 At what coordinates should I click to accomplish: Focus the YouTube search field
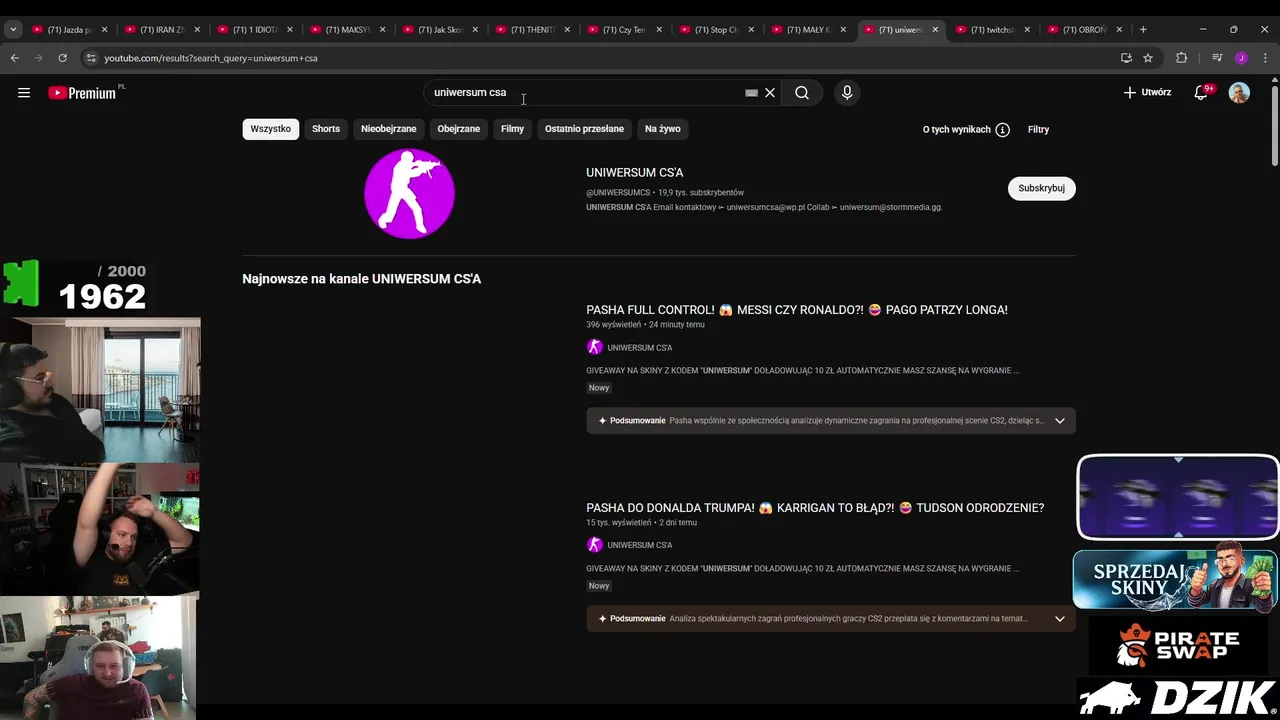[x=585, y=93]
